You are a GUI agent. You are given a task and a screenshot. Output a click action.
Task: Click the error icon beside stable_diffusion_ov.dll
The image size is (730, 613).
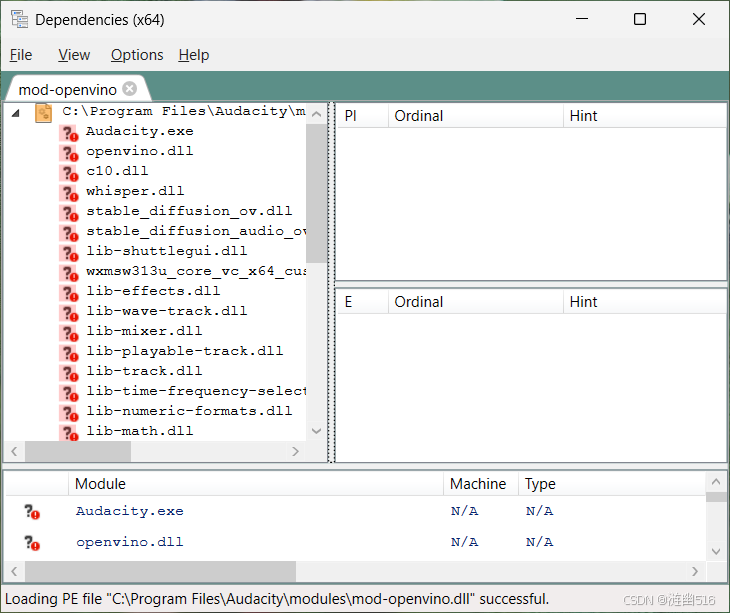point(69,213)
